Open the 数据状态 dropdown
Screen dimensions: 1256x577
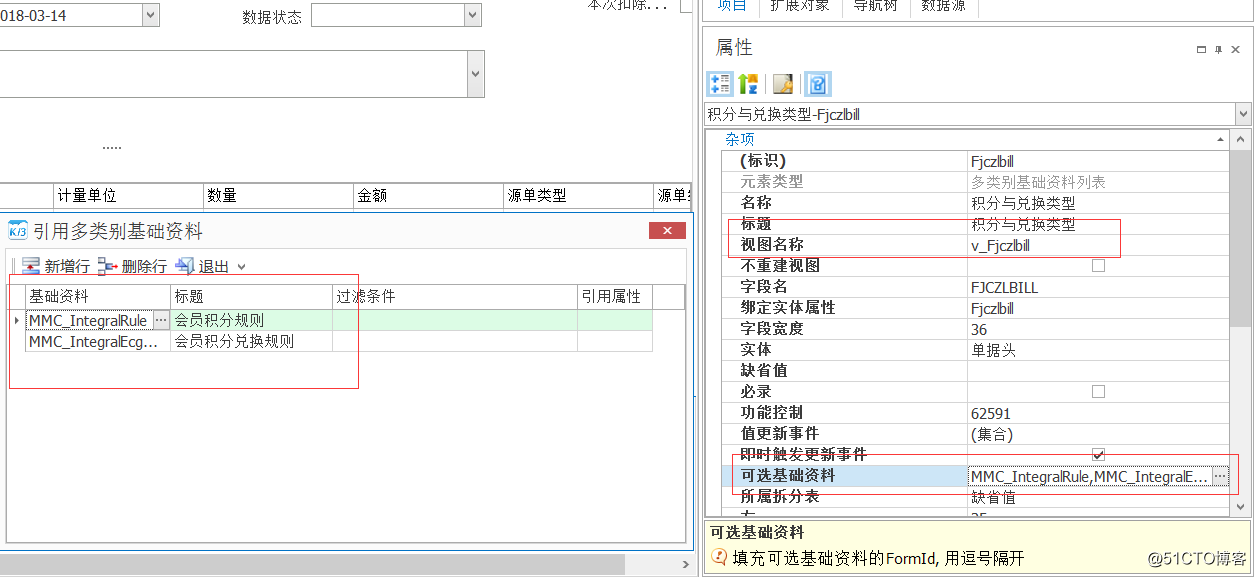(x=473, y=15)
